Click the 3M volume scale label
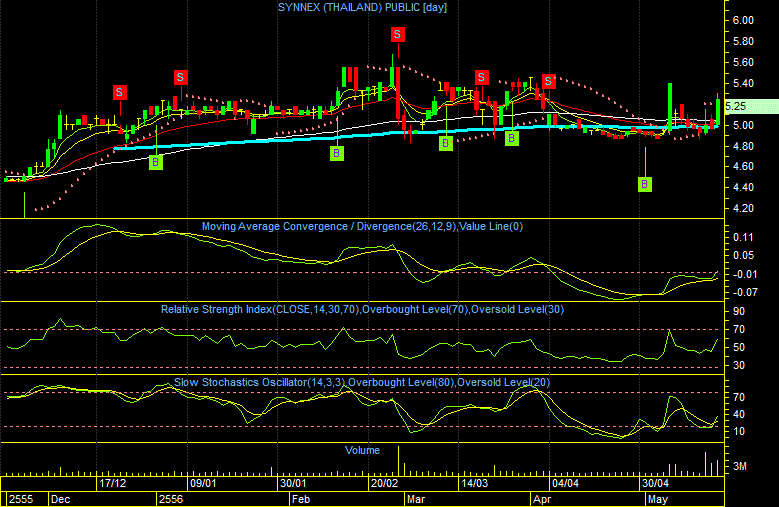 [x=740, y=466]
